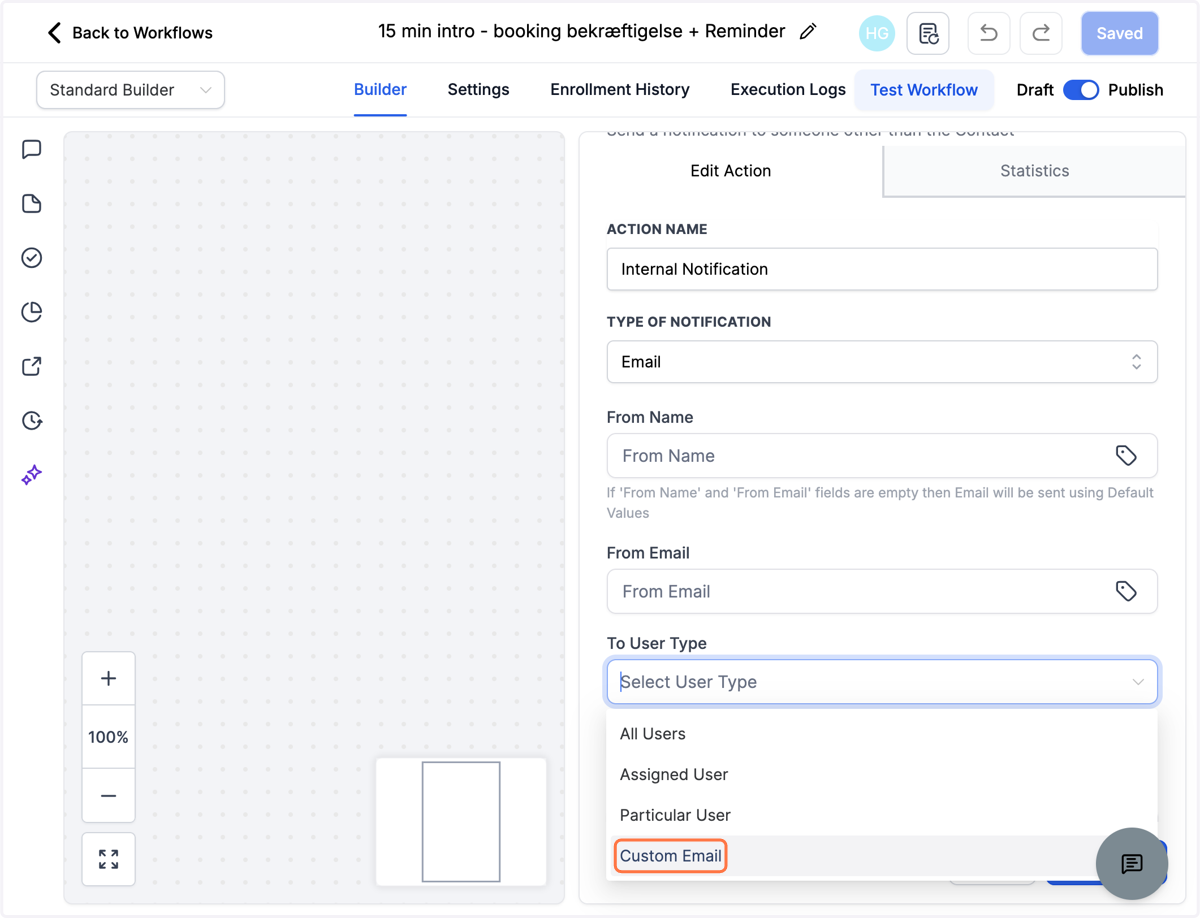The image size is (1200, 918).
Task: Choose All Users option
Action: pyautogui.click(x=882, y=734)
